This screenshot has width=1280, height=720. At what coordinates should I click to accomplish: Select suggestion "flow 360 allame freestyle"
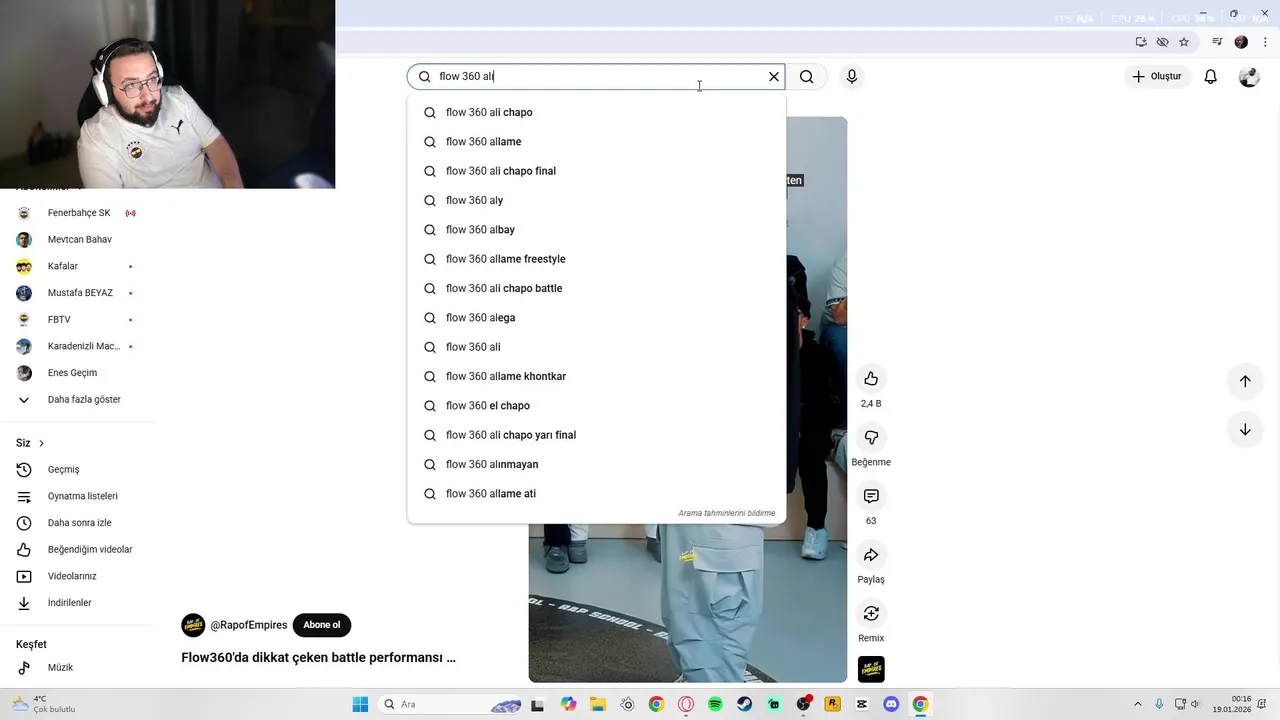[596, 259]
